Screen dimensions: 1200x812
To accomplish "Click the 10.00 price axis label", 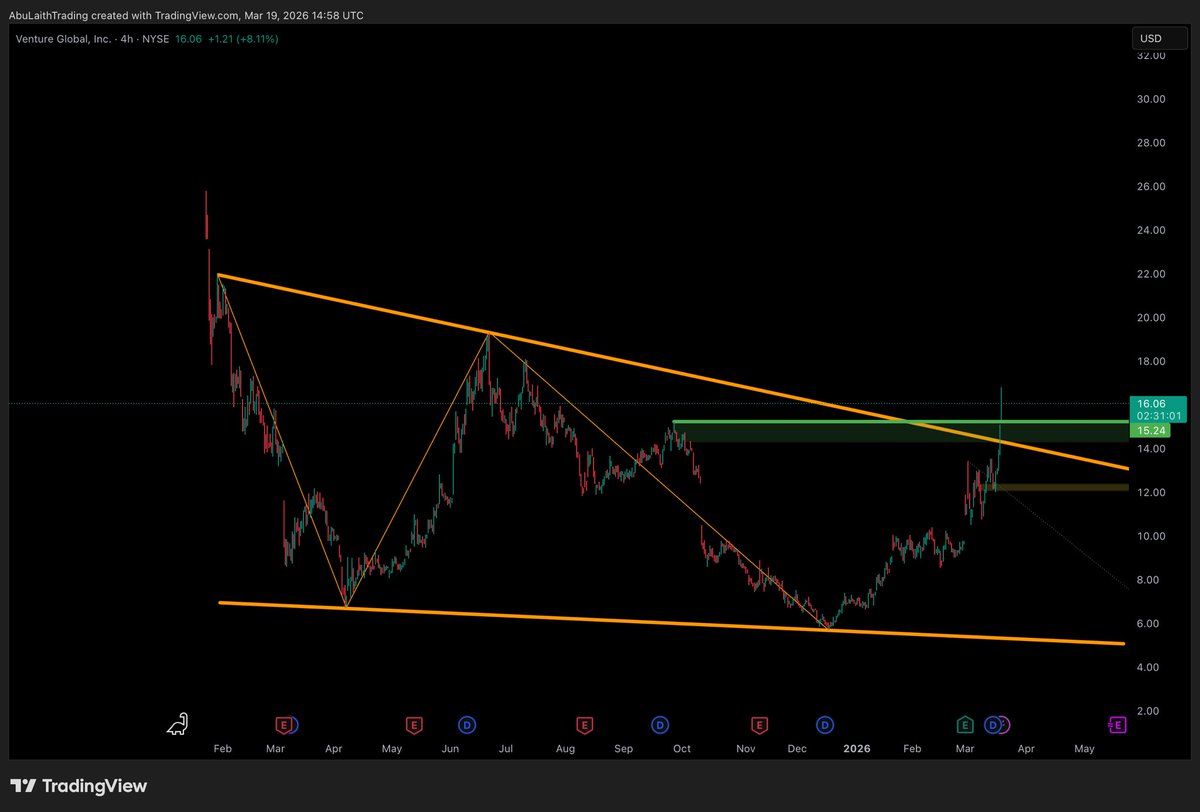I will pos(1152,536).
